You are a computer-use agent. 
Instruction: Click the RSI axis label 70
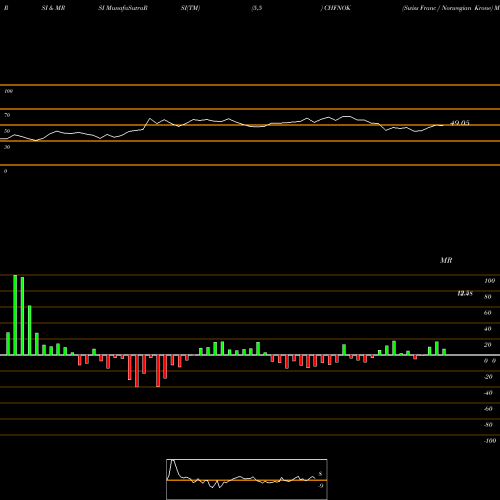7,115
